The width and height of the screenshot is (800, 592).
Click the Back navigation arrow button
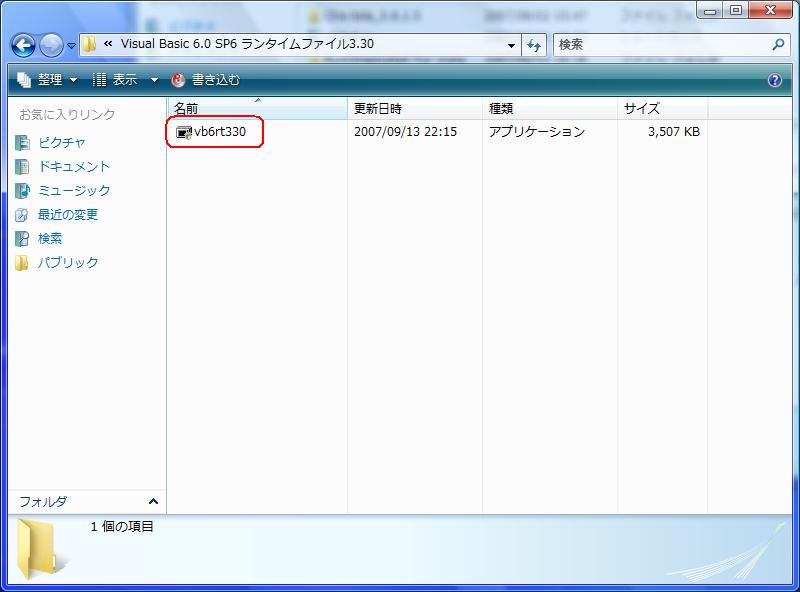tap(23, 45)
